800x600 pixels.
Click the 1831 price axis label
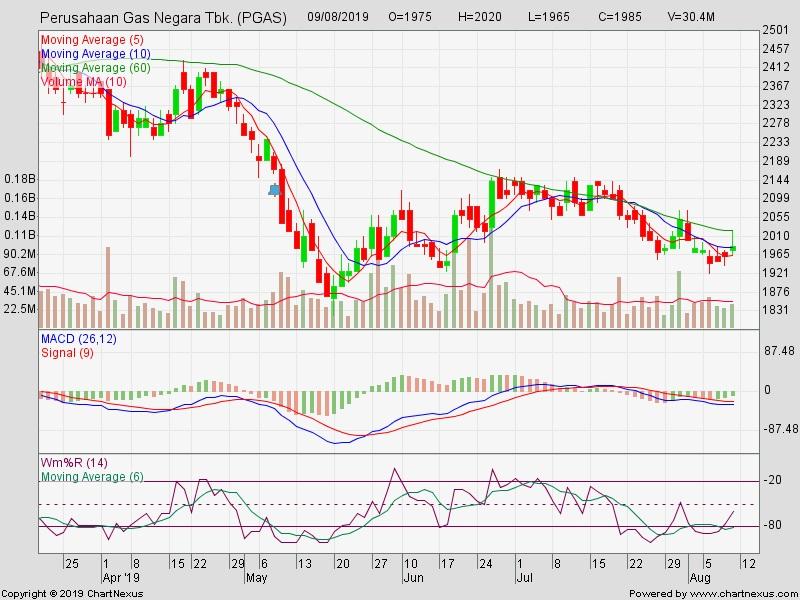click(x=776, y=310)
